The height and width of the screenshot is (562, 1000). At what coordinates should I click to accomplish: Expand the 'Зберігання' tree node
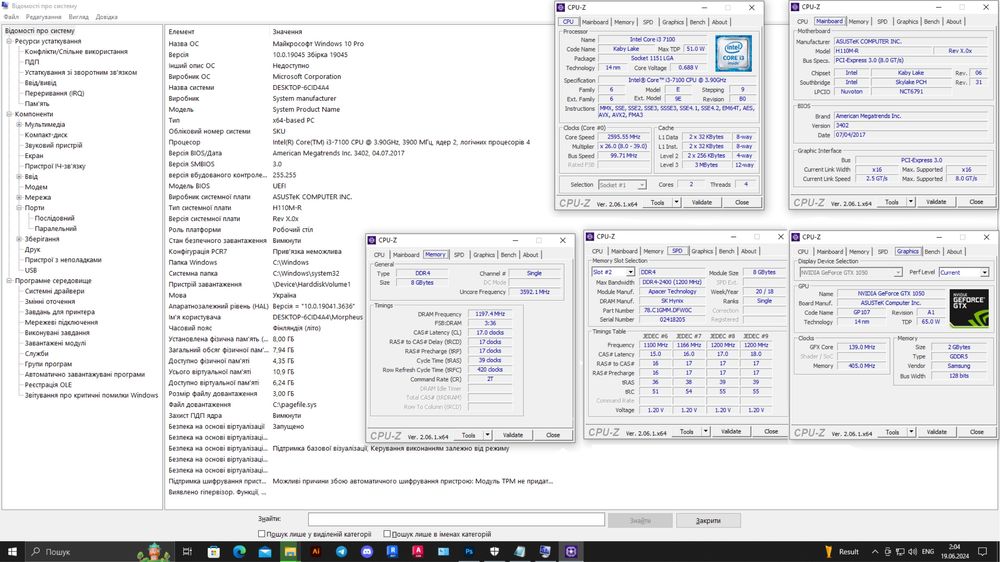19,239
